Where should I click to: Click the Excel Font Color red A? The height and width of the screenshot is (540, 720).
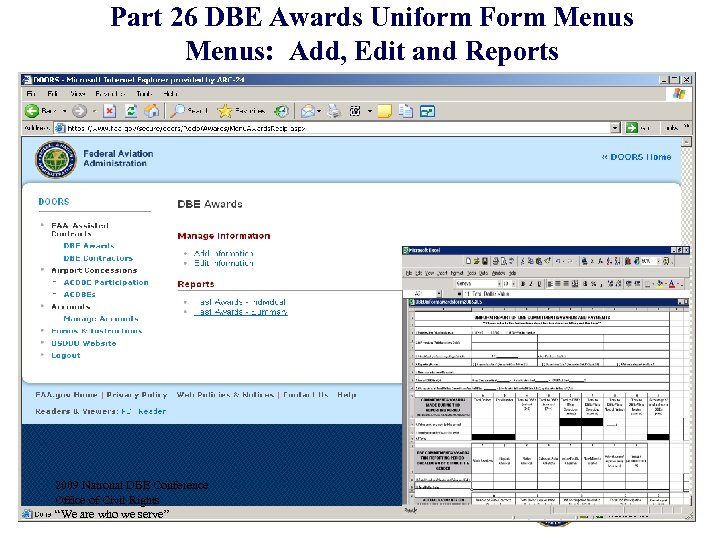(x=672, y=284)
